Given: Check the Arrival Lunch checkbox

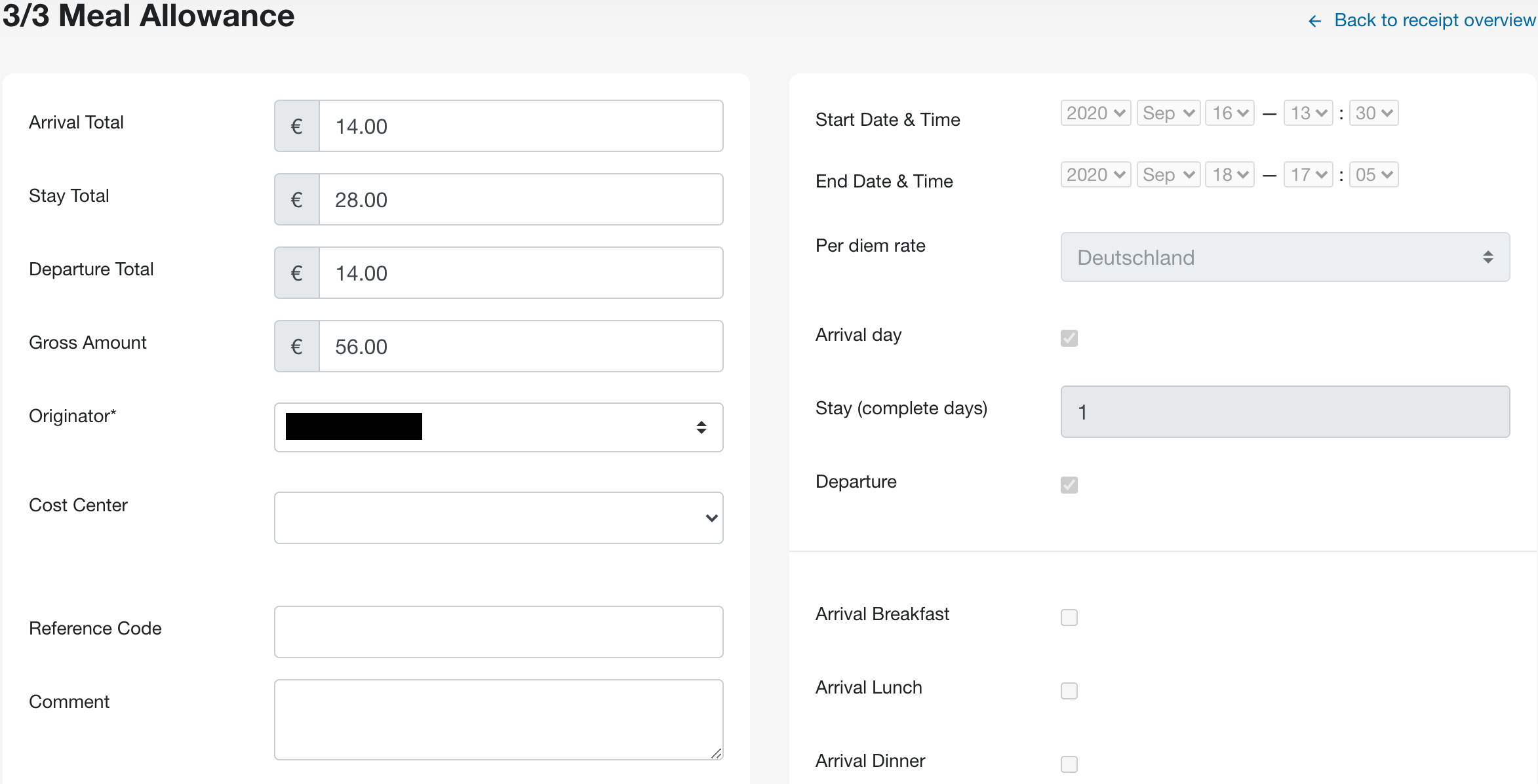Looking at the screenshot, I should 1069,691.
